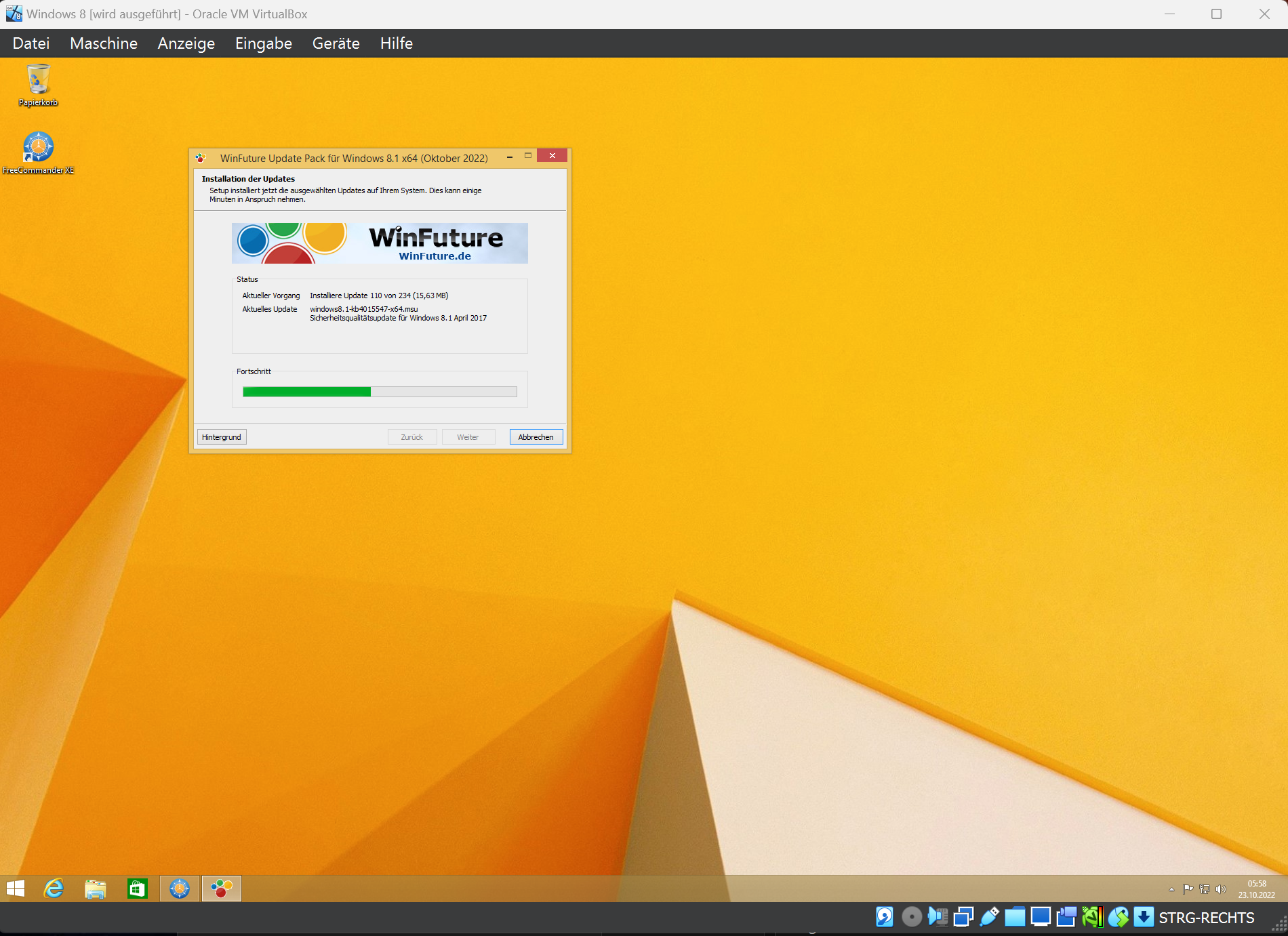This screenshot has height=936, width=1288.
Task: Open File Explorer from the taskbar
Action: 96,889
